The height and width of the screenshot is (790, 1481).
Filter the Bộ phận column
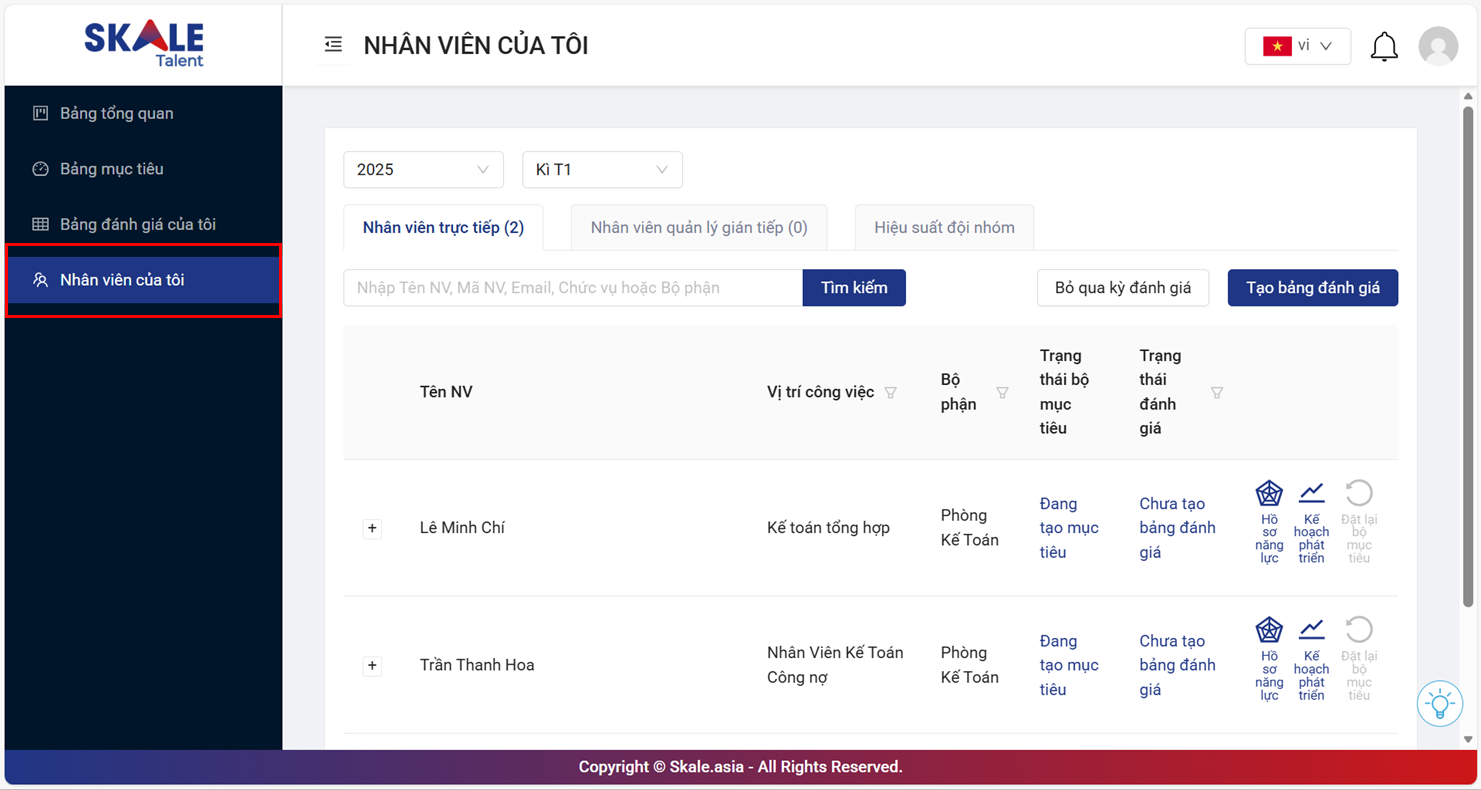pos(1002,393)
